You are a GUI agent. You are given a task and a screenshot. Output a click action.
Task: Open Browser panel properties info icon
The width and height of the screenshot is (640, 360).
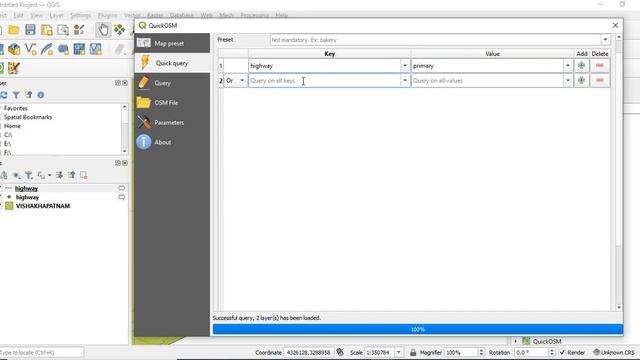pyautogui.click(x=41, y=95)
